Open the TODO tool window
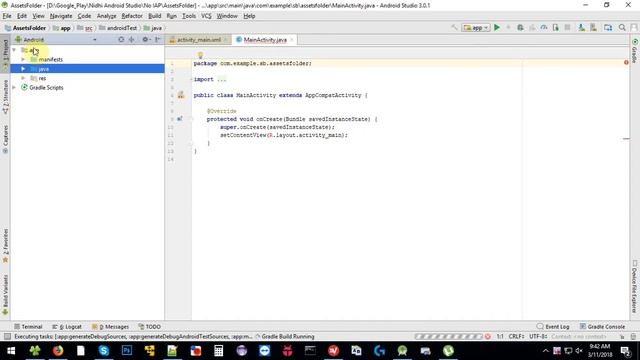640x360 pixels. pos(149,327)
